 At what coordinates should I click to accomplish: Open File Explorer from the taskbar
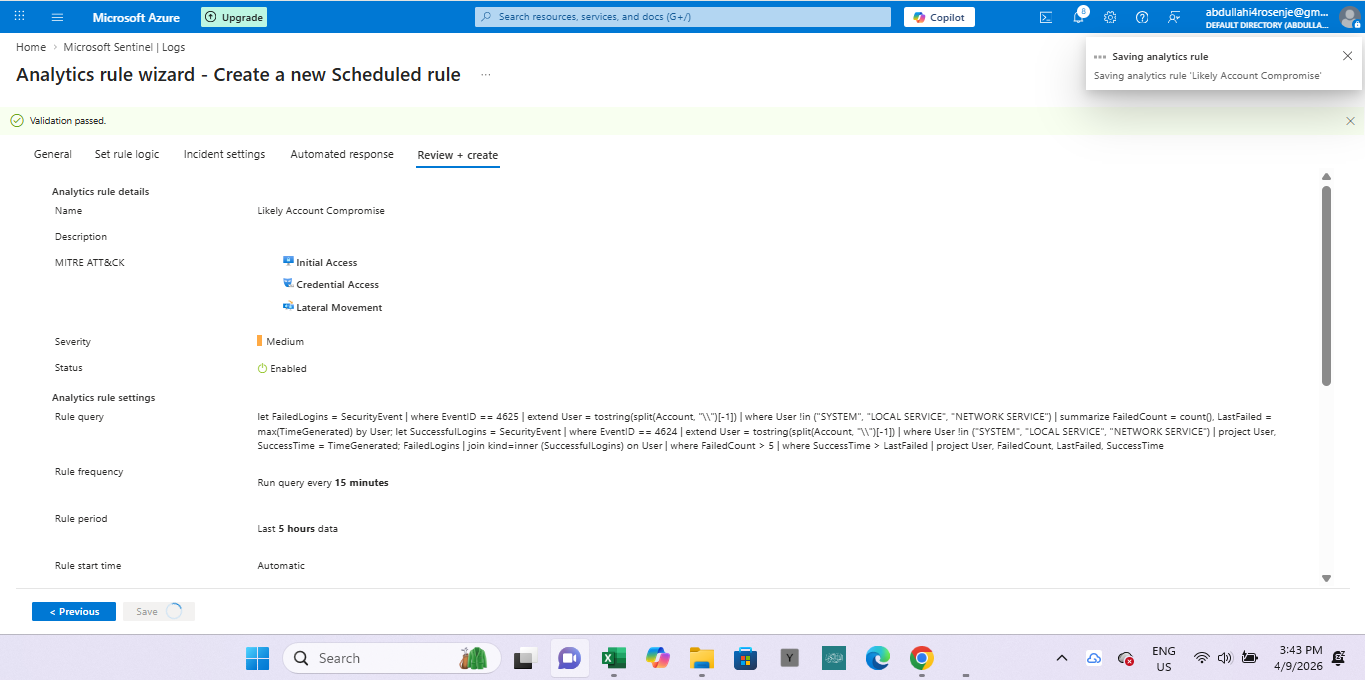(701, 658)
